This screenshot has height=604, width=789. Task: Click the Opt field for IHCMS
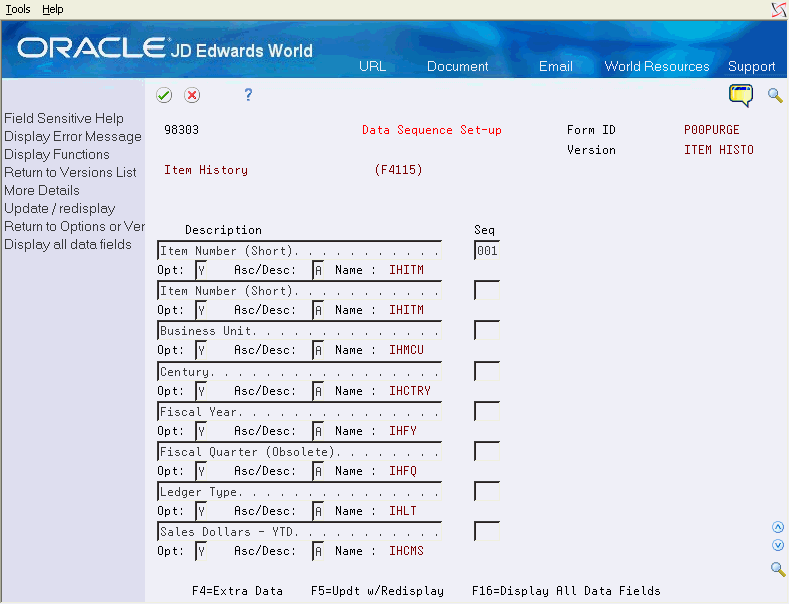[x=201, y=551]
